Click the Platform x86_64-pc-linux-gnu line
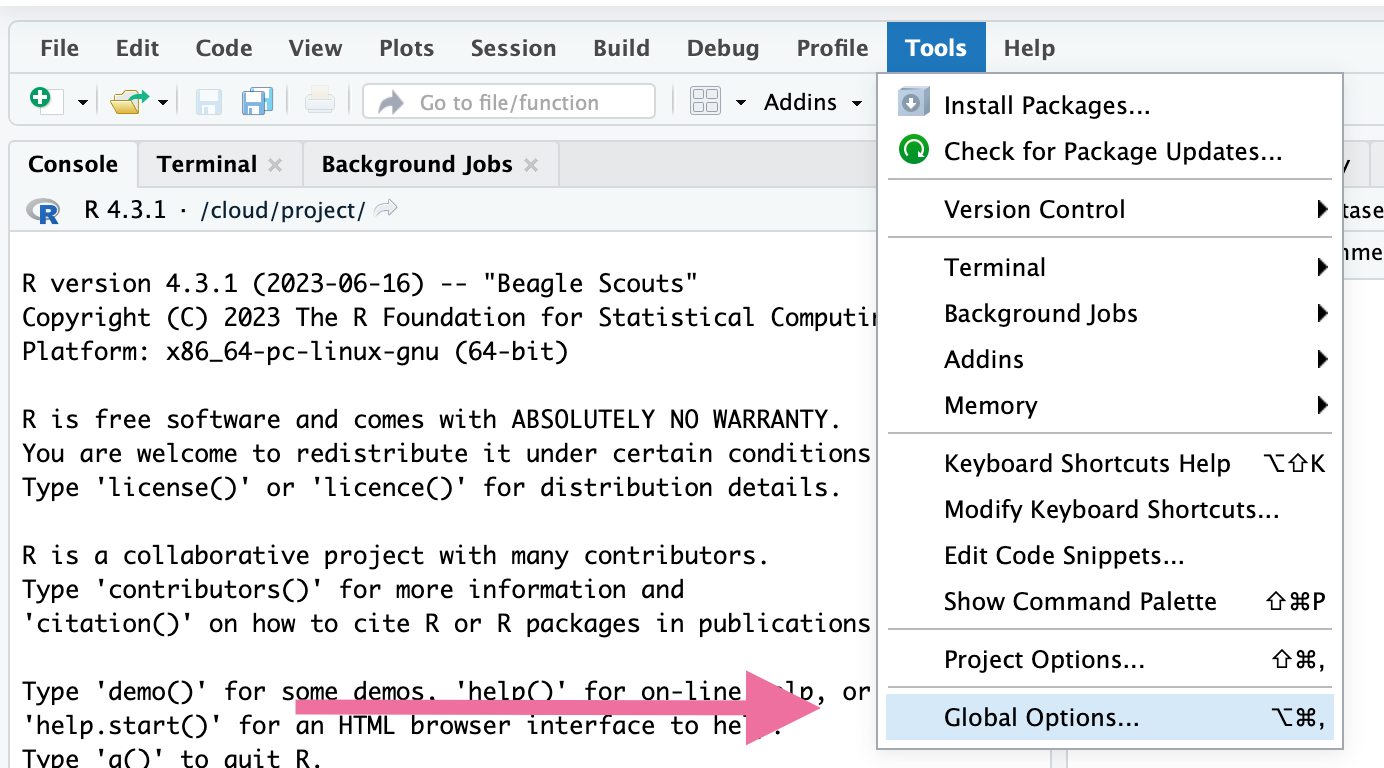 click(x=295, y=351)
